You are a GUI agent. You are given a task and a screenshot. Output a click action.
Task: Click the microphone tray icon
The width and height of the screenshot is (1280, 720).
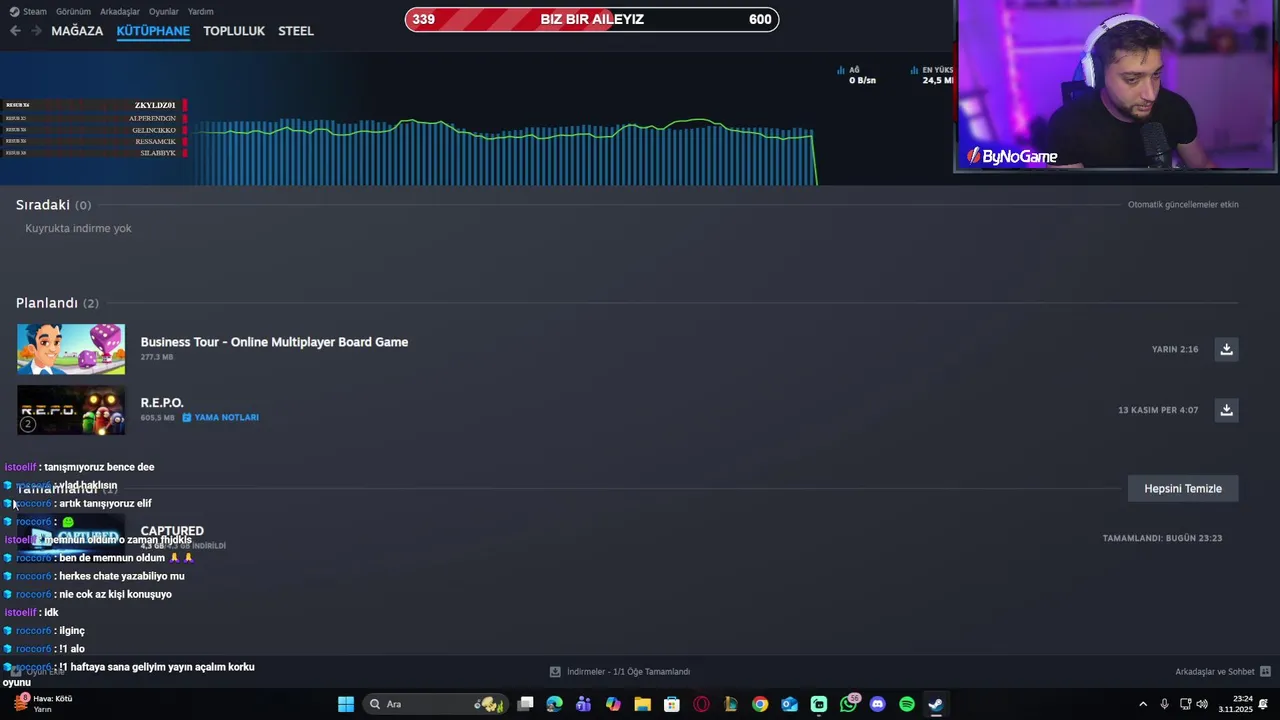point(1164,704)
